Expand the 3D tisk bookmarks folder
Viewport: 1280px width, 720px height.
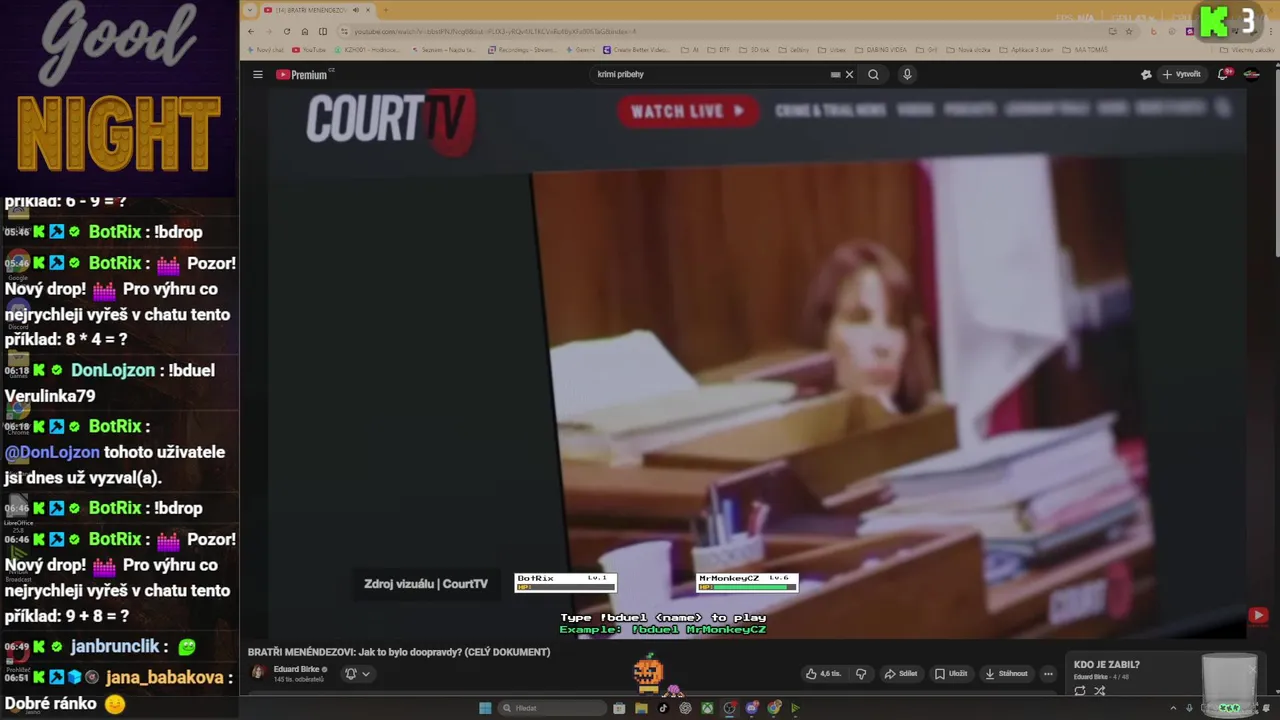pyautogui.click(x=755, y=50)
